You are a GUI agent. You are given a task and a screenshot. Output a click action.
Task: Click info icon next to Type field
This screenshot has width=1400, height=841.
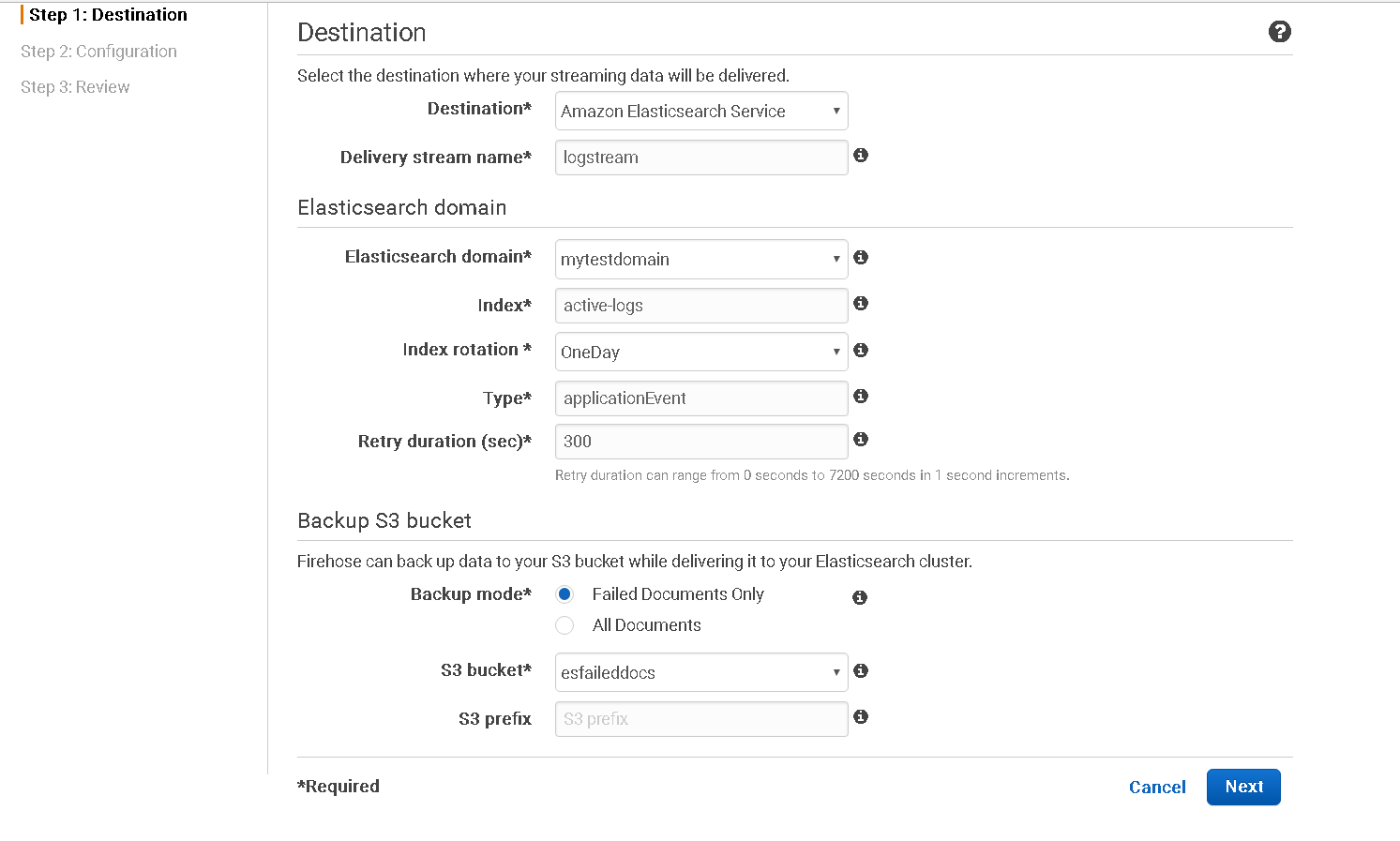click(861, 397)
